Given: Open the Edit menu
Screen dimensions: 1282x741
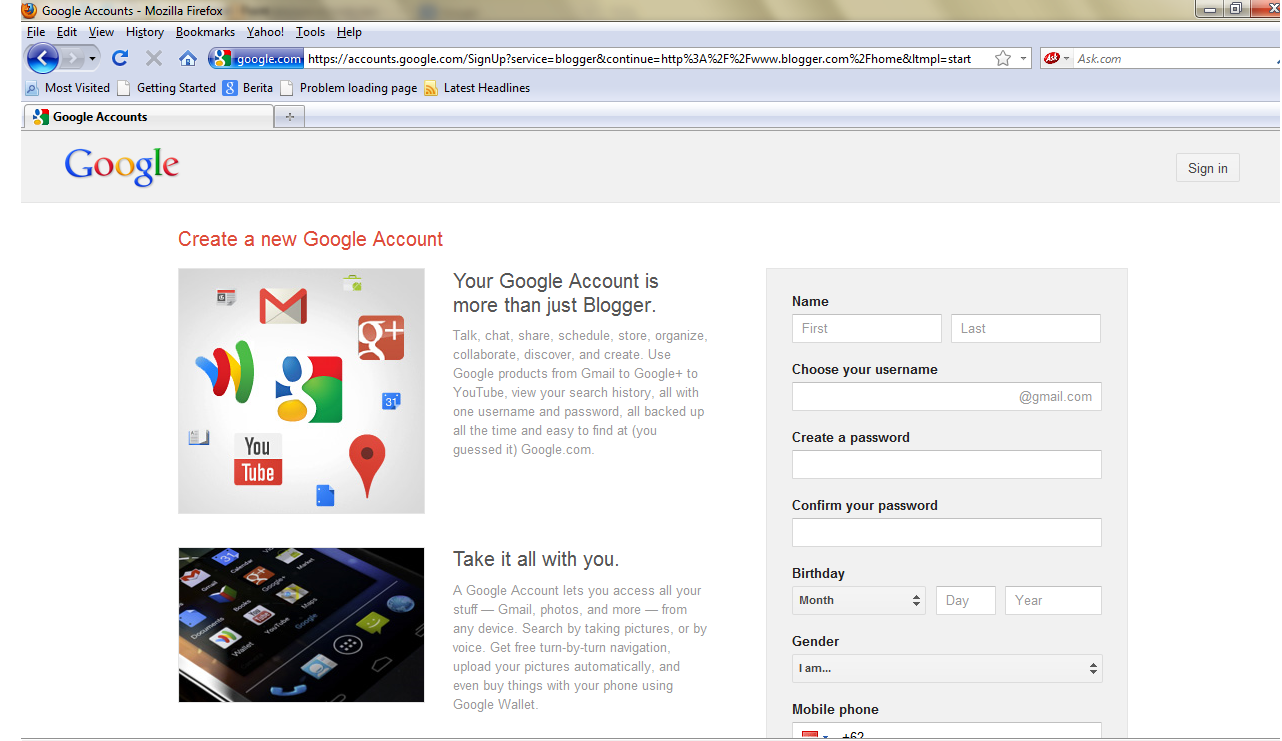Looking at the screenshot, I should [x=67, y=32].
